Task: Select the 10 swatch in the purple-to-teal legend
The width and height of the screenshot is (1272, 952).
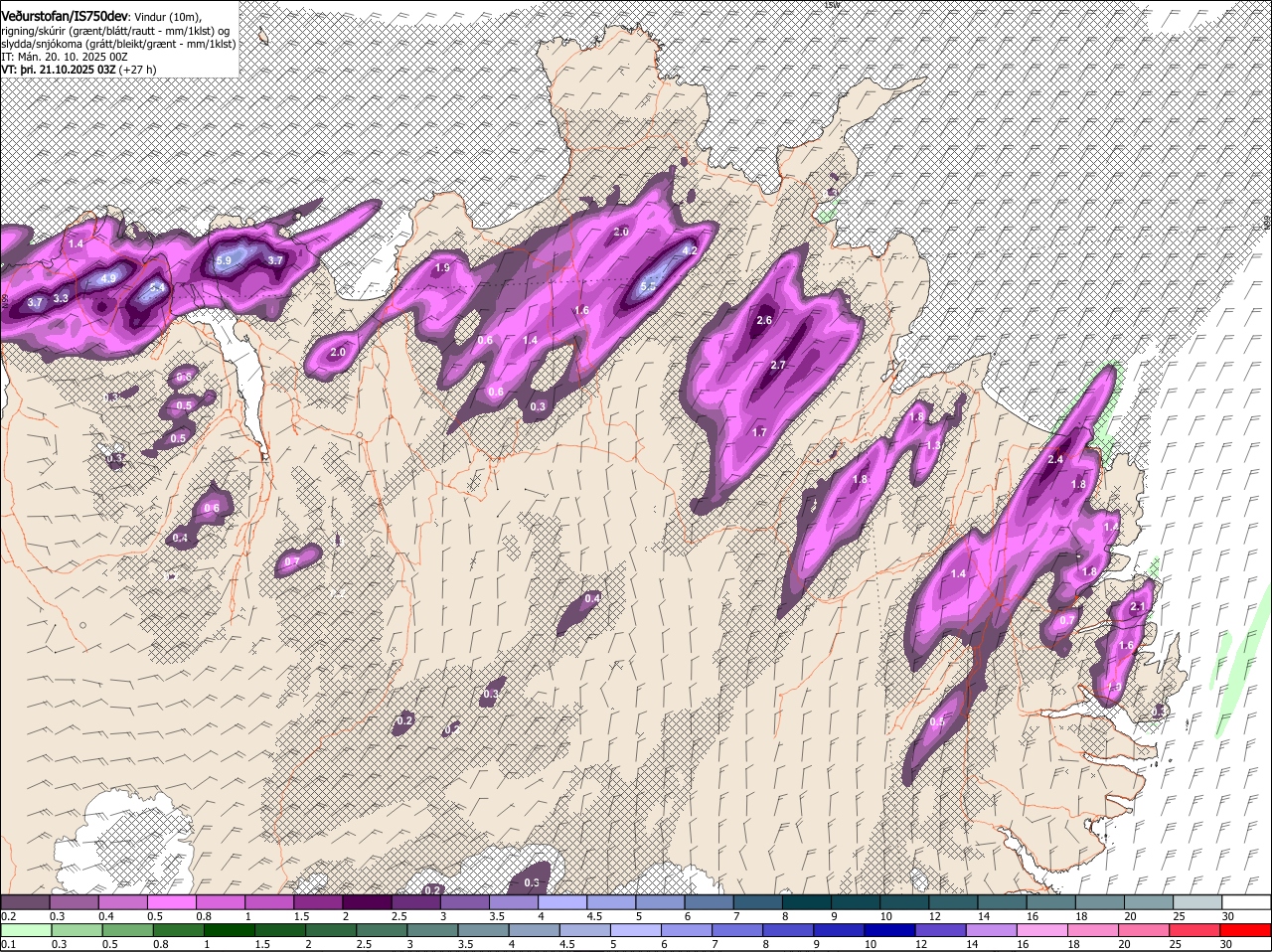Action: tap(904, 902)
